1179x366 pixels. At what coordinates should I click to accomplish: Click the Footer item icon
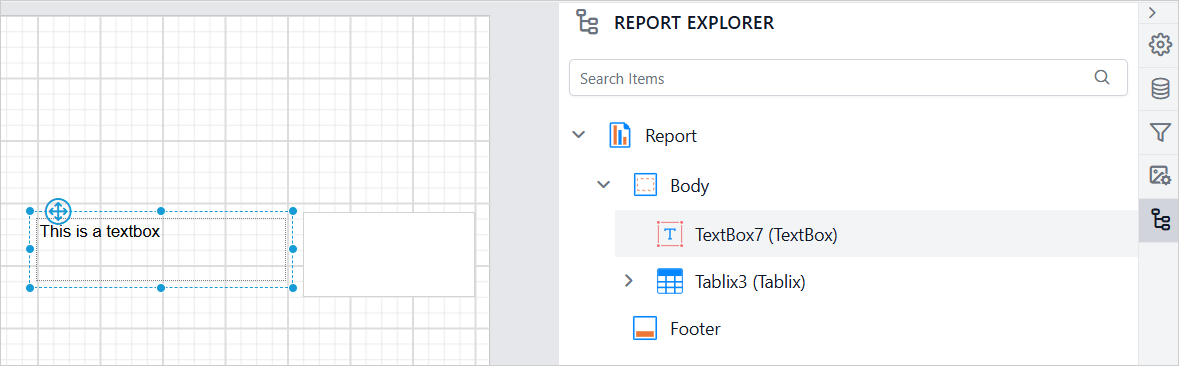(645, 329)
